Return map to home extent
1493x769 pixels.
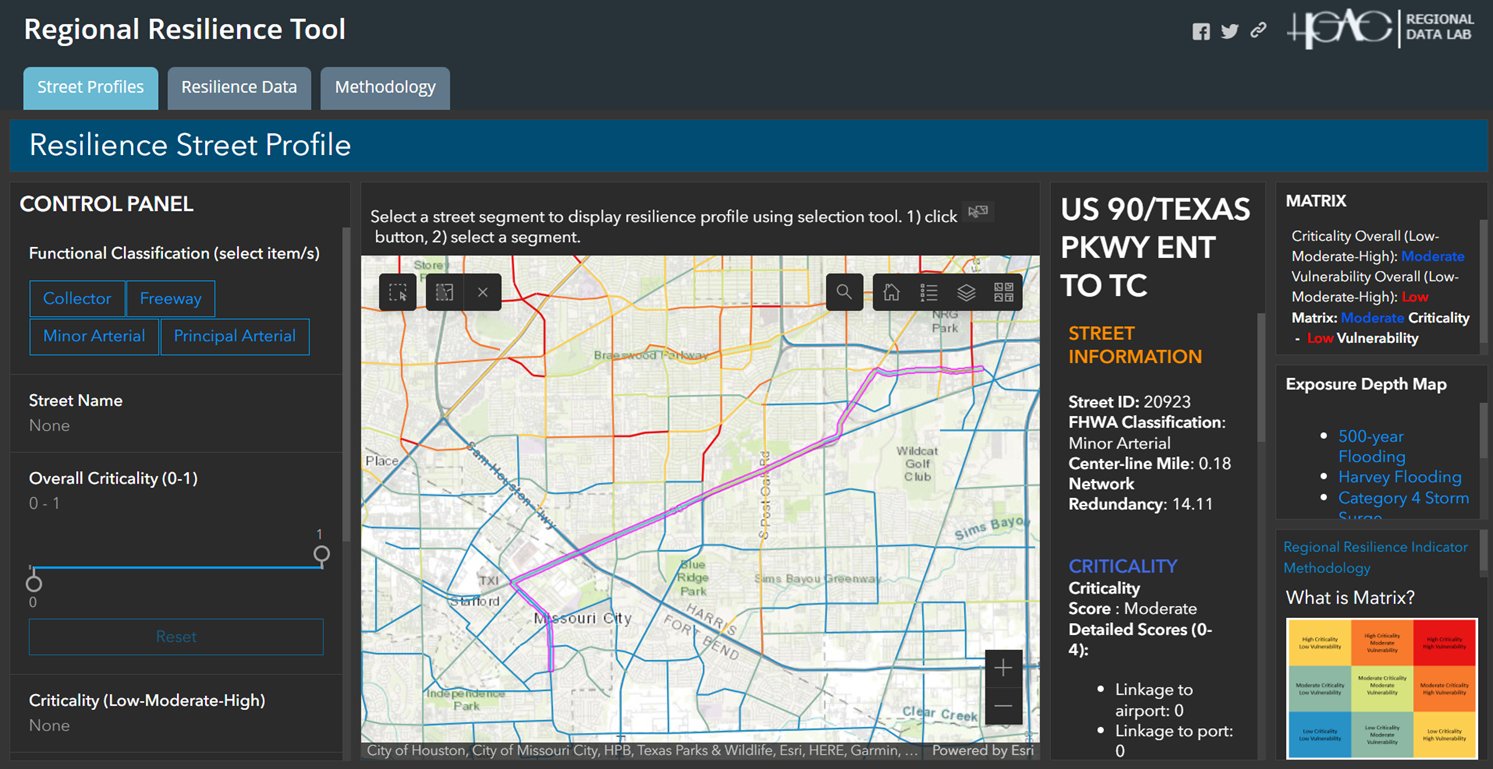pos(891,292)
